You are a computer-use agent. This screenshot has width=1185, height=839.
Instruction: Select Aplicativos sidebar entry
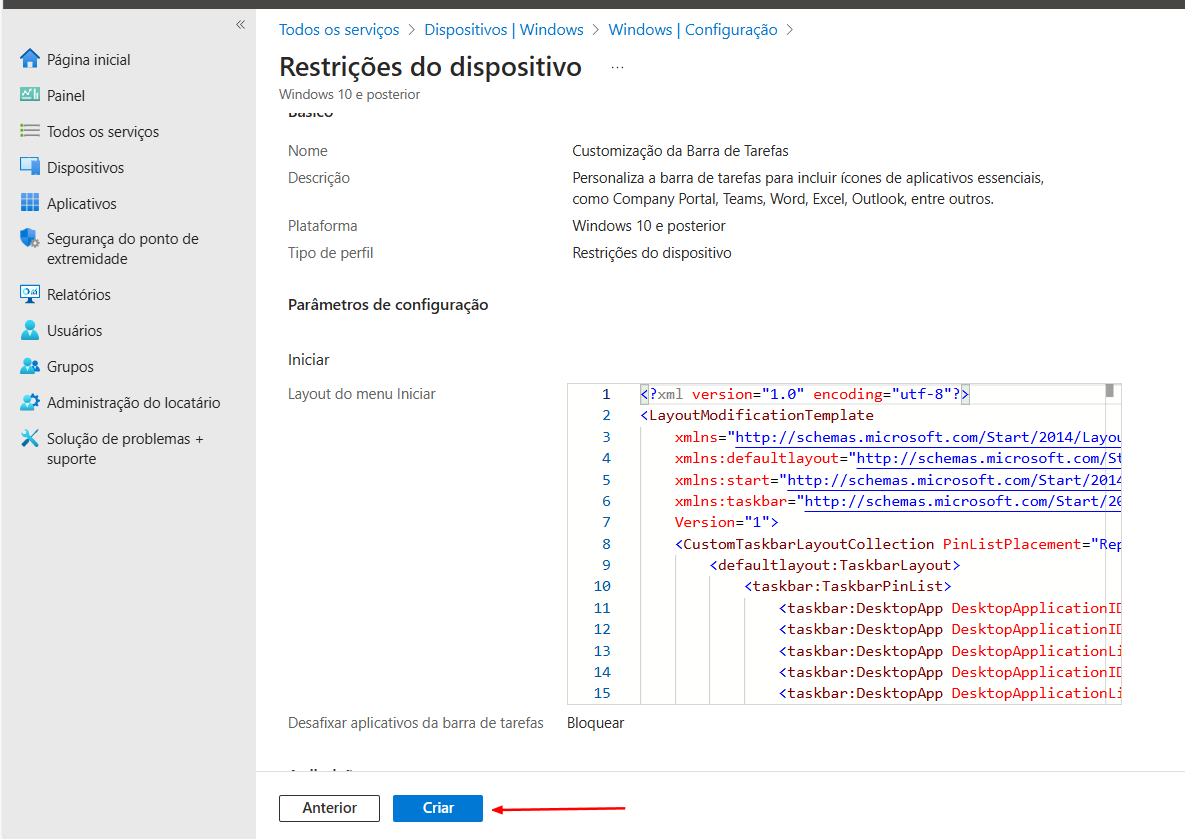coord(82,204)
